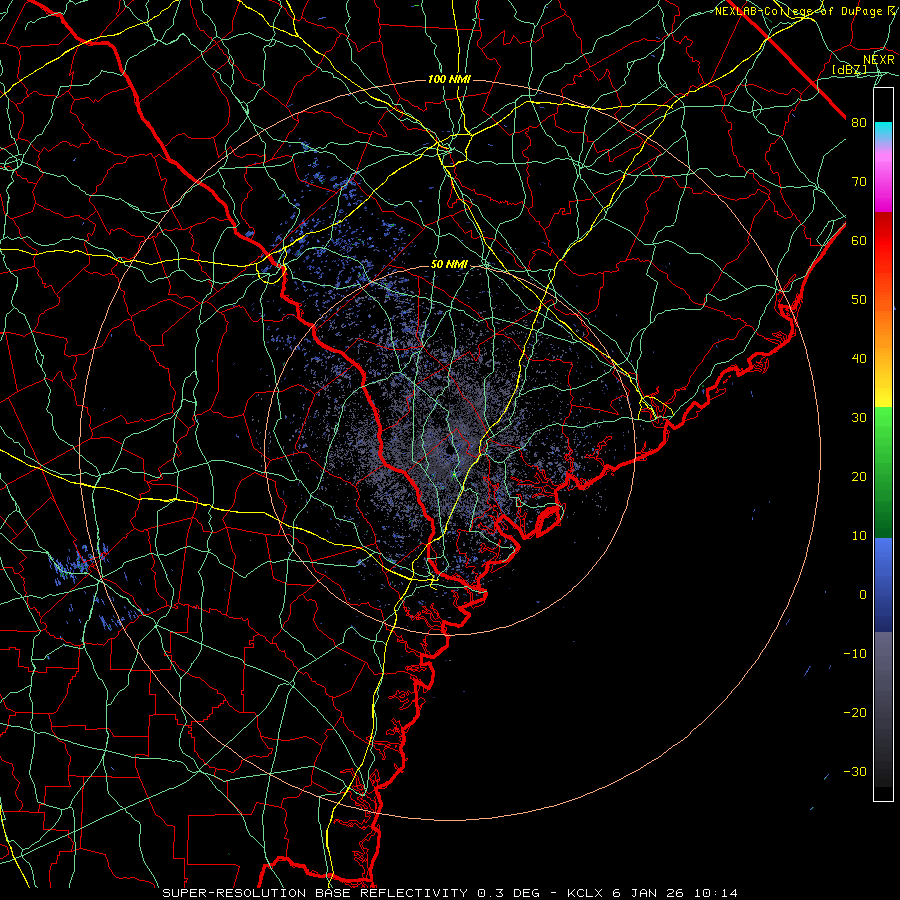Click the '100 NMI' range ring label
900x900 pixels.
click(449, 79)
